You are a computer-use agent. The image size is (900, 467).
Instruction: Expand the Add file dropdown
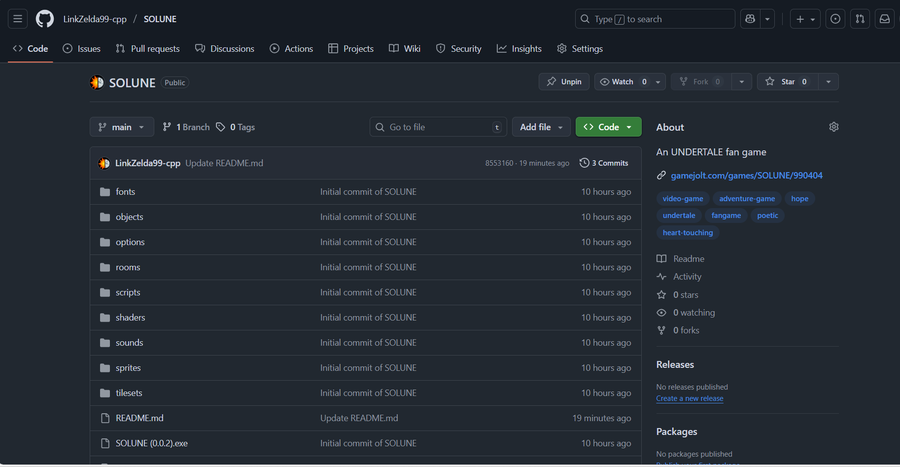(x=542, y=127)
